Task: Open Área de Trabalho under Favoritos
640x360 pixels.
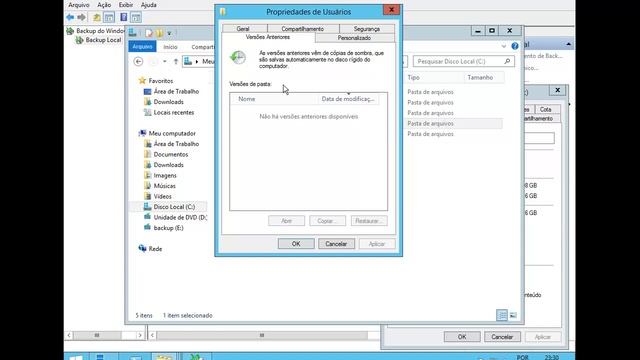Action: [x=176, y=91]
